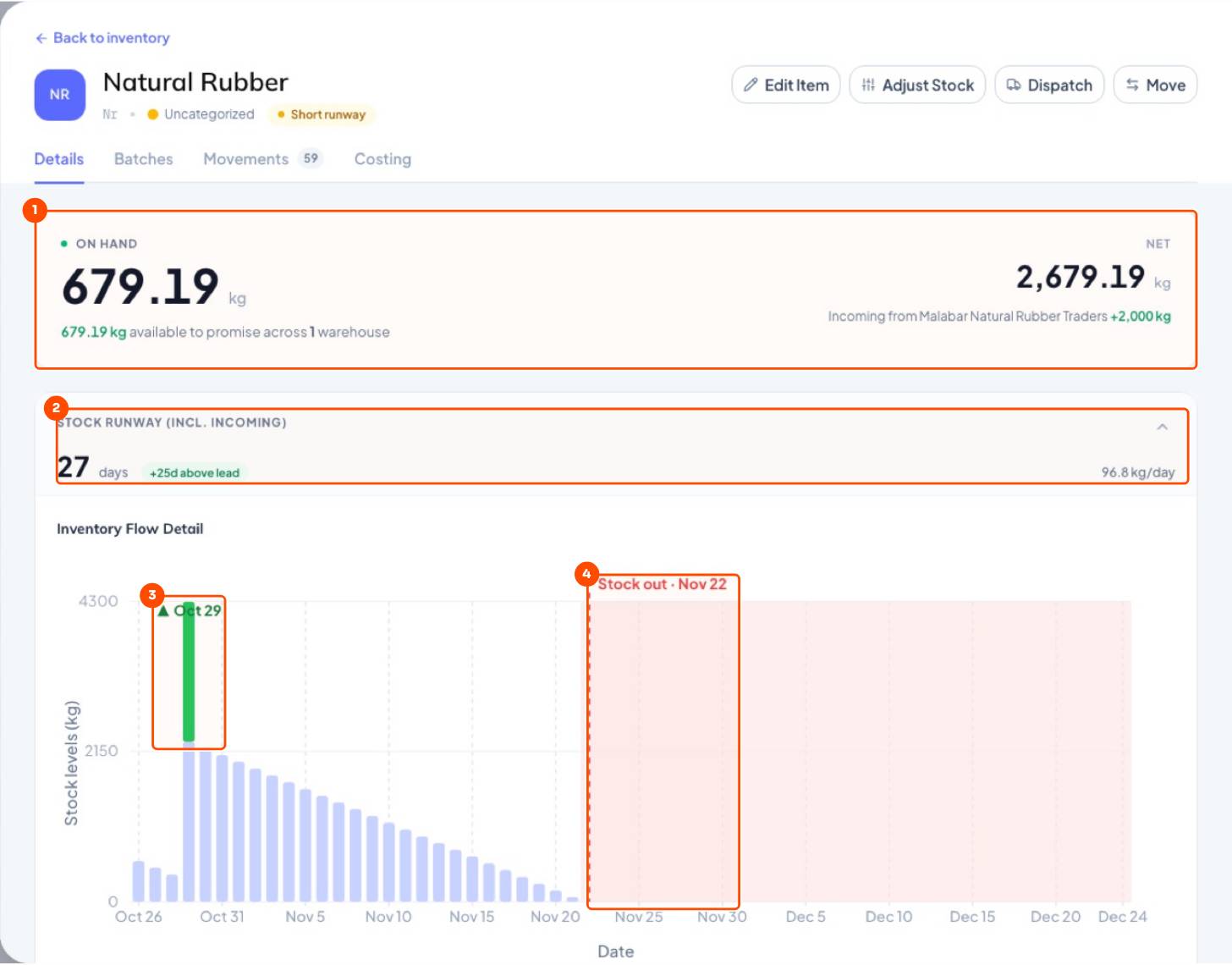Click the Move button
The image size is (1232, 965).
[1155, 85]
